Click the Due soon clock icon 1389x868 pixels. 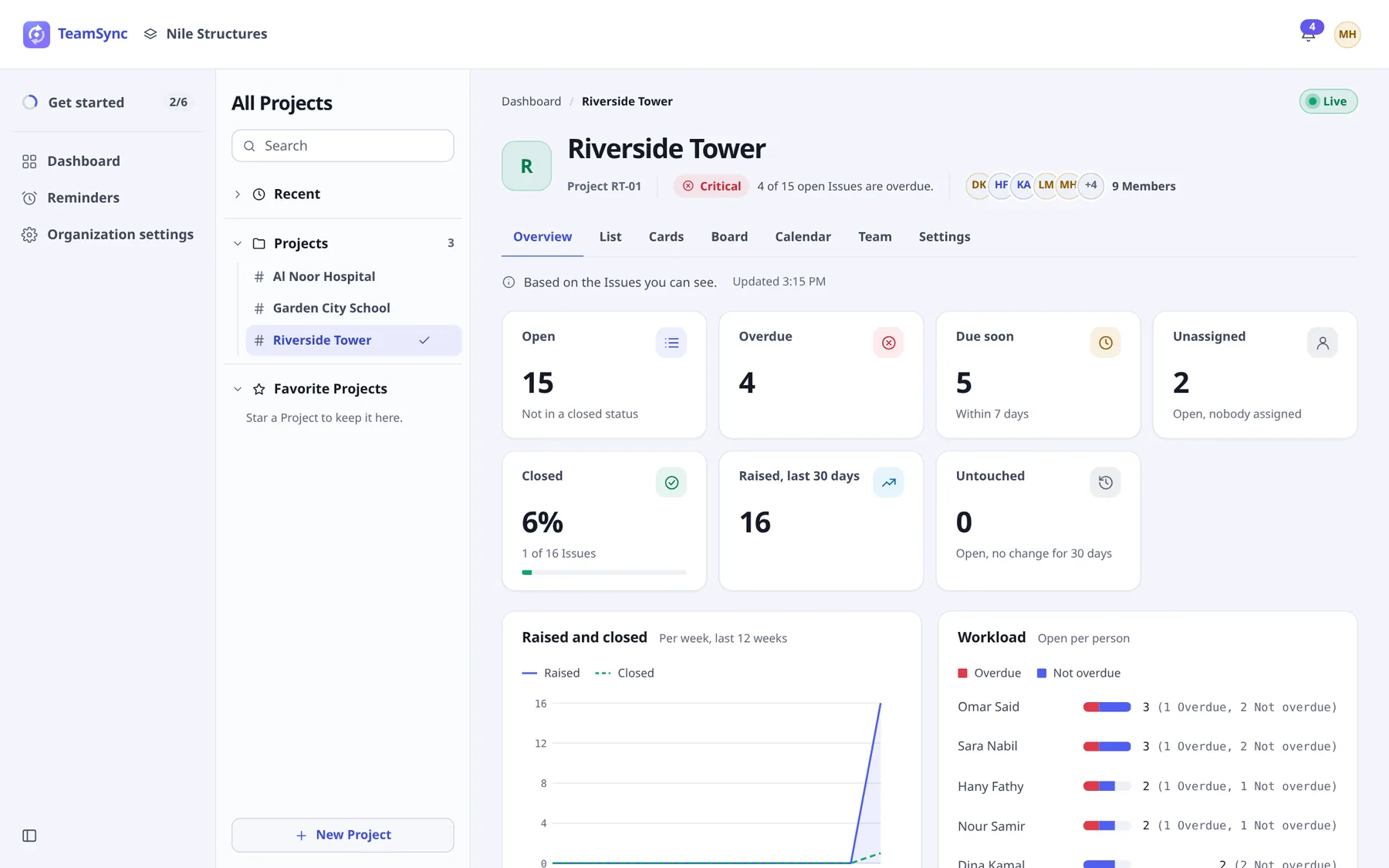point(1105,343)
